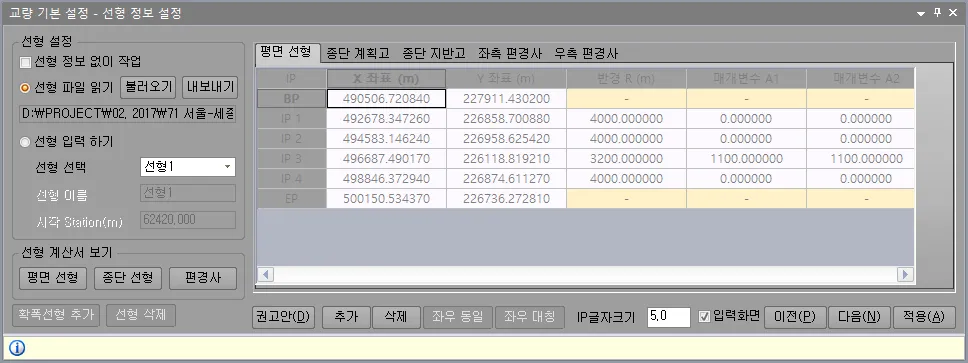Screen dimensions: 968x363
Task: Click the 선형 이름 text field
Action: click(x=188, y=193)
